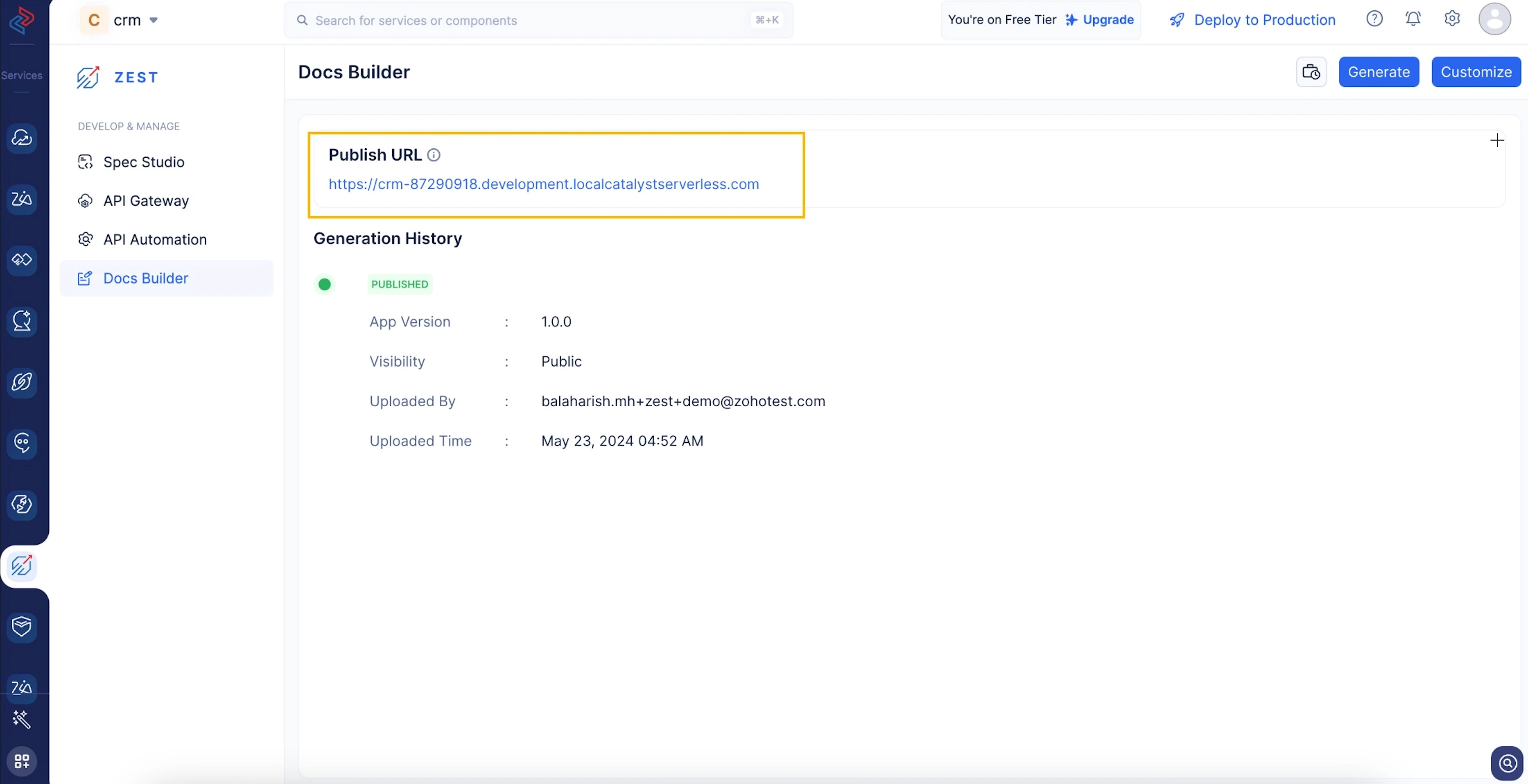
Task: Click the rocket icon next to Deploy to Production
Action: click(x=1177, y=20)
